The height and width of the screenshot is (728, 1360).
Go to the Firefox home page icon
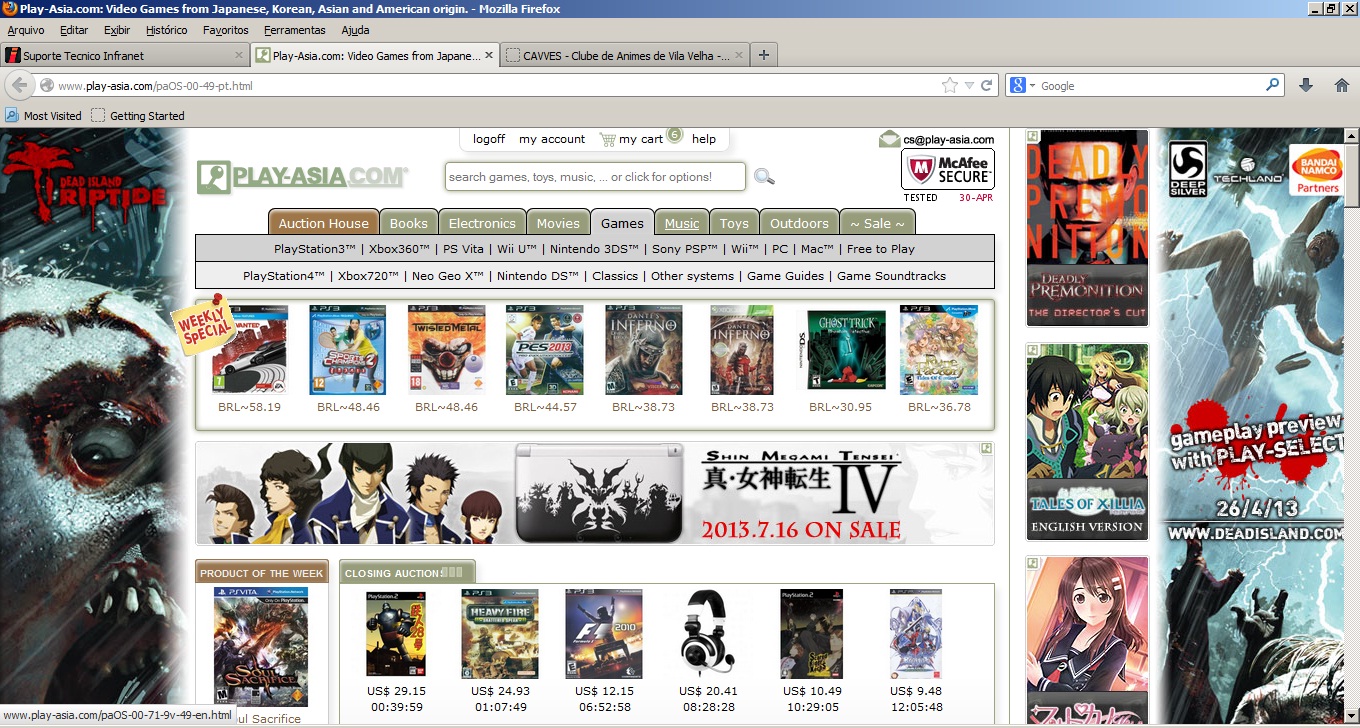click(x=1342, y=86)
